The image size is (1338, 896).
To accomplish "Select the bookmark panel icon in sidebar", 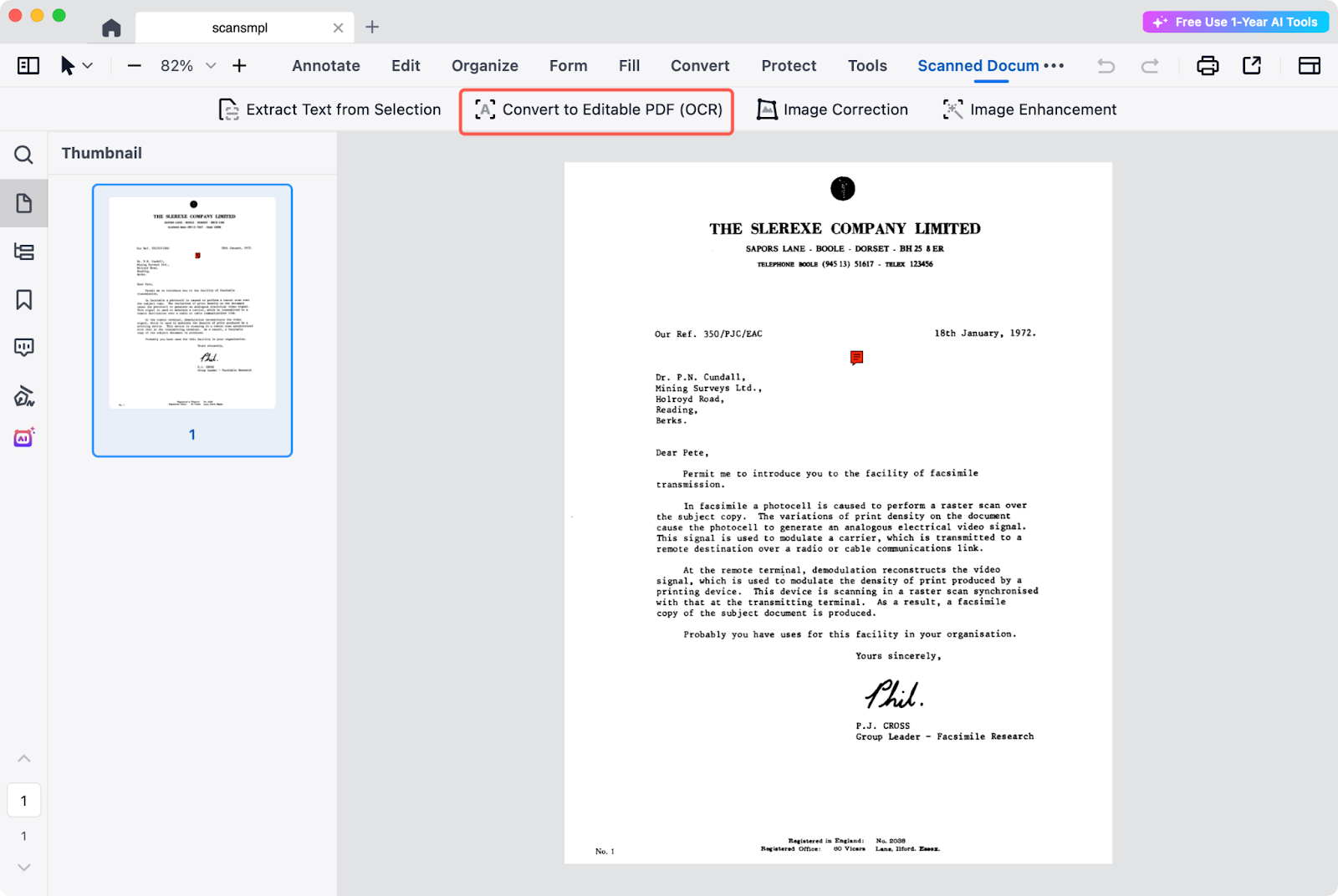I will pyautogui.click(x=23, y=300).
